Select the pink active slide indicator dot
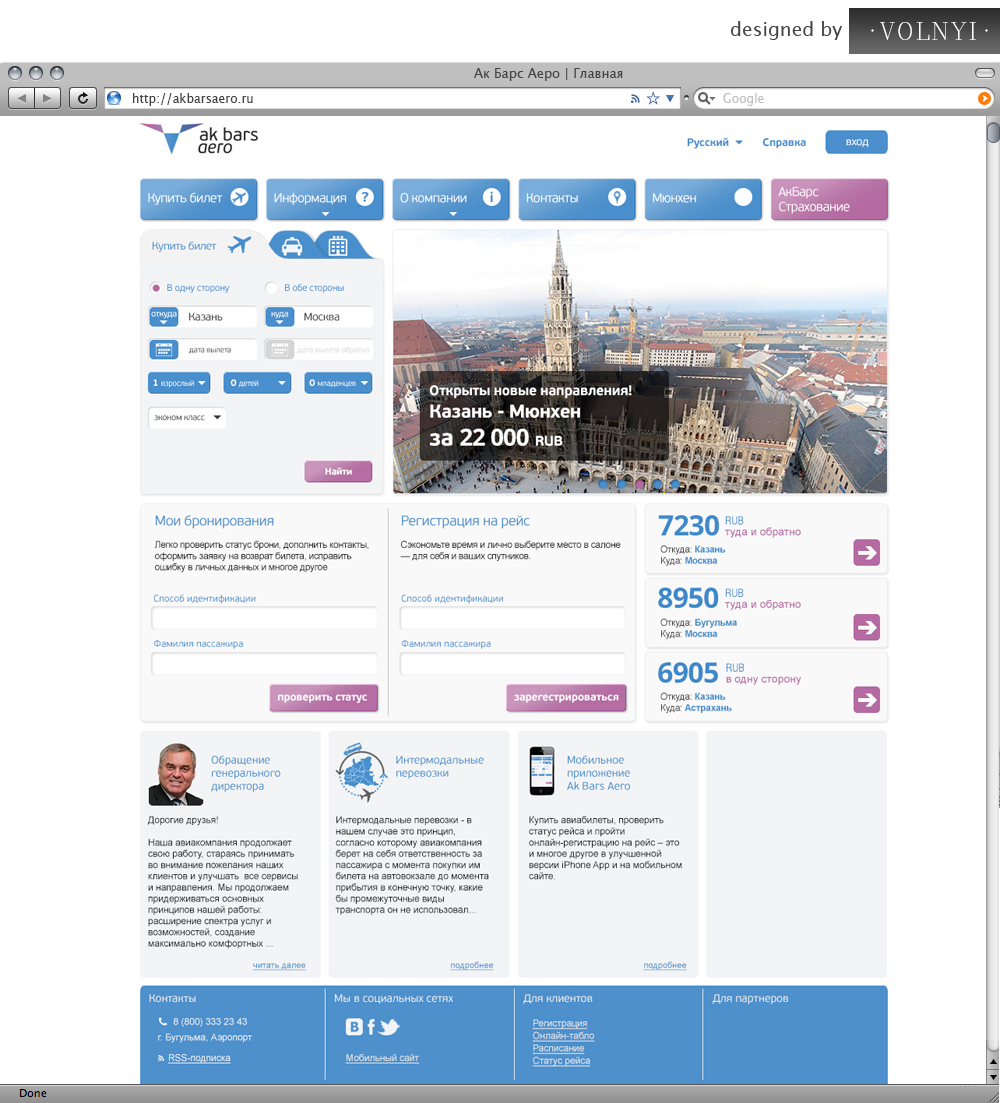Screen dimensions: 1000x1103 click(x=639, y=484)
